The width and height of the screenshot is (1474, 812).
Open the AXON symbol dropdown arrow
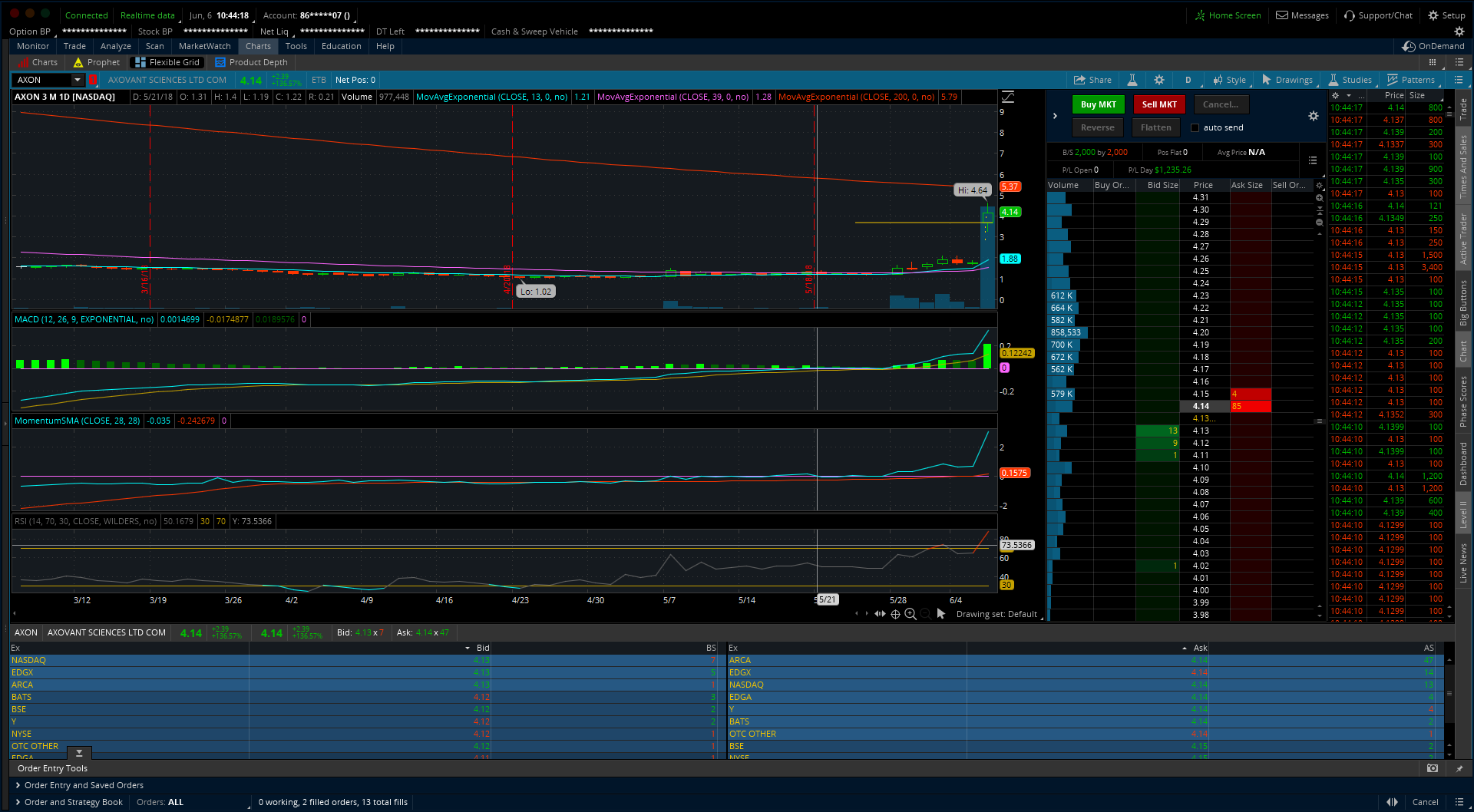(x=77, y=80)
